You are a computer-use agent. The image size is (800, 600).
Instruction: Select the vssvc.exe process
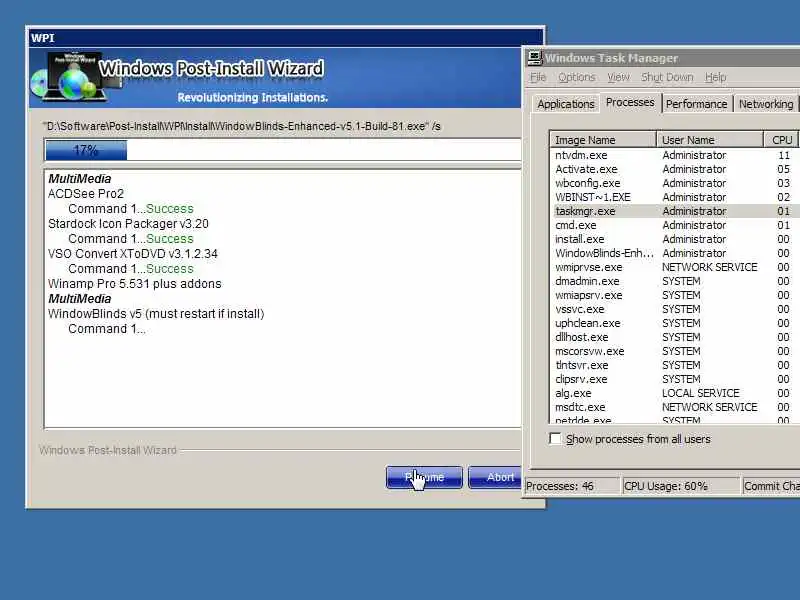[x=674, y=309]
